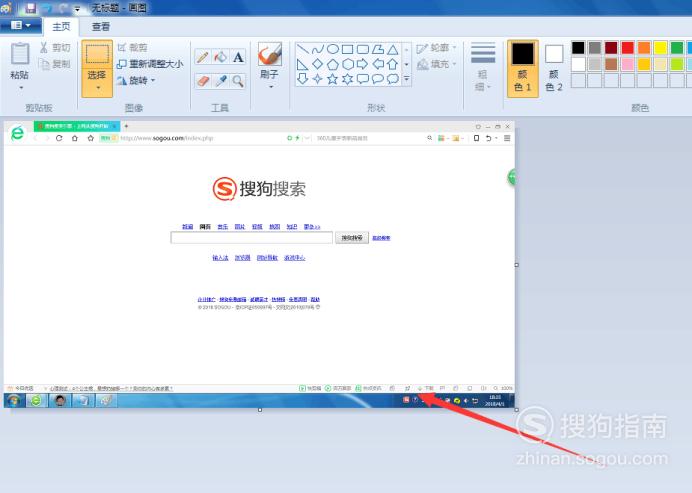Select the Brushes tool
Screen dimensions: 692x493
tap(270, 55)
